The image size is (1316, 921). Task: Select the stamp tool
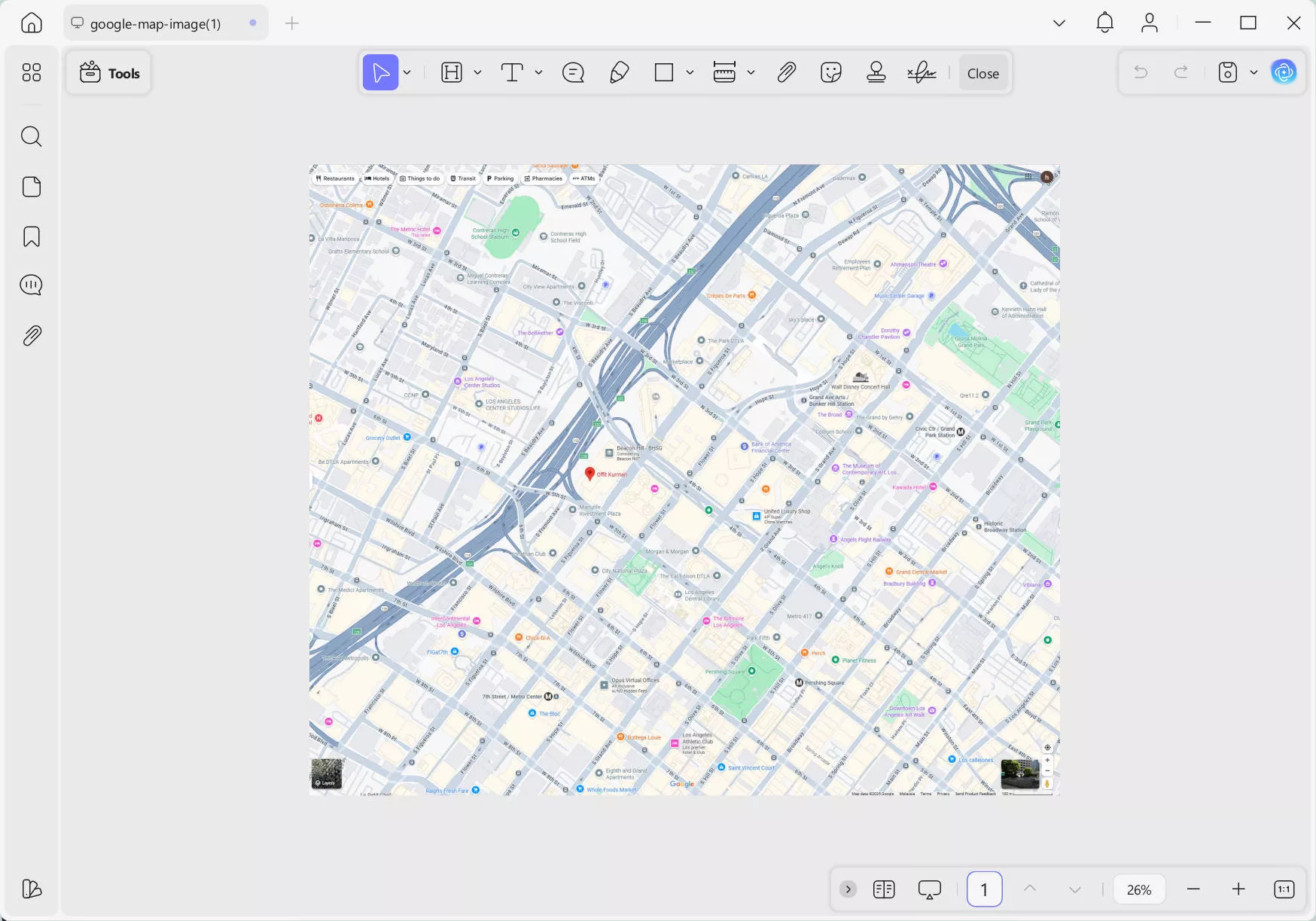click(x=876, y=73)
